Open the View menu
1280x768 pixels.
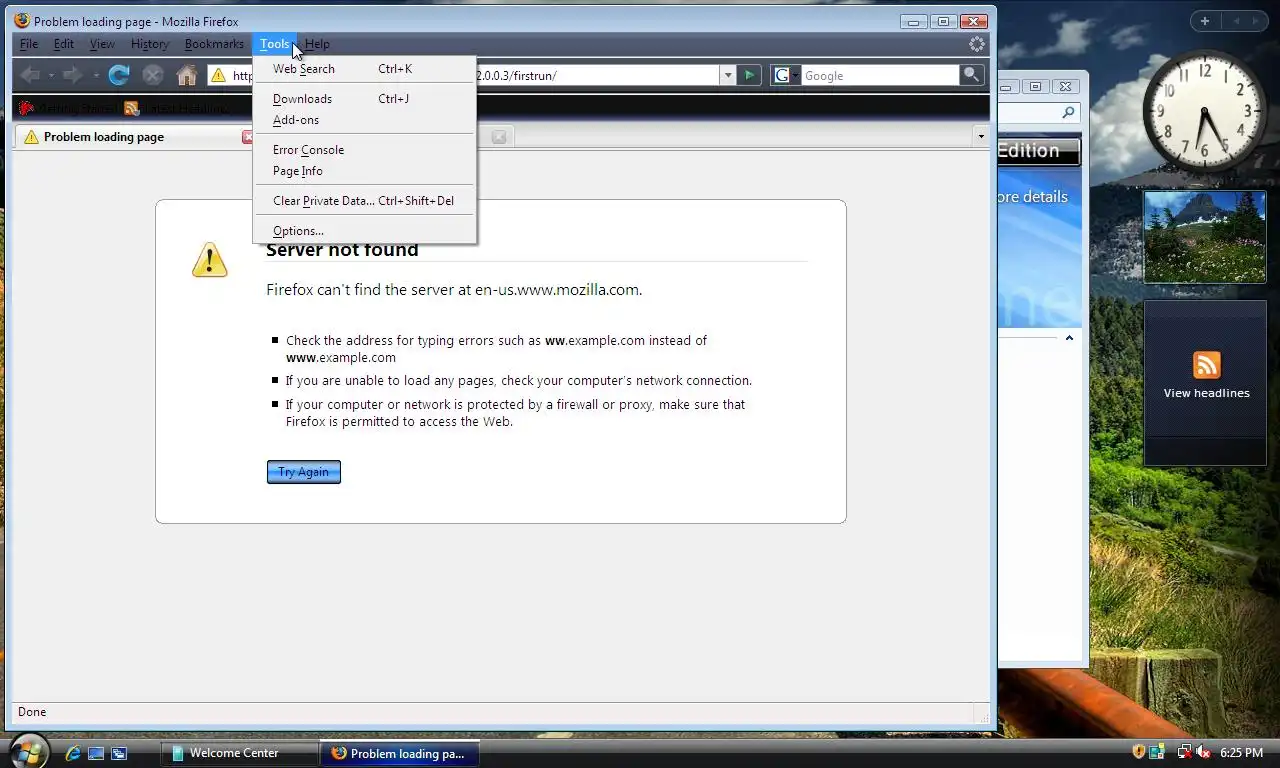tap(102, 44)
